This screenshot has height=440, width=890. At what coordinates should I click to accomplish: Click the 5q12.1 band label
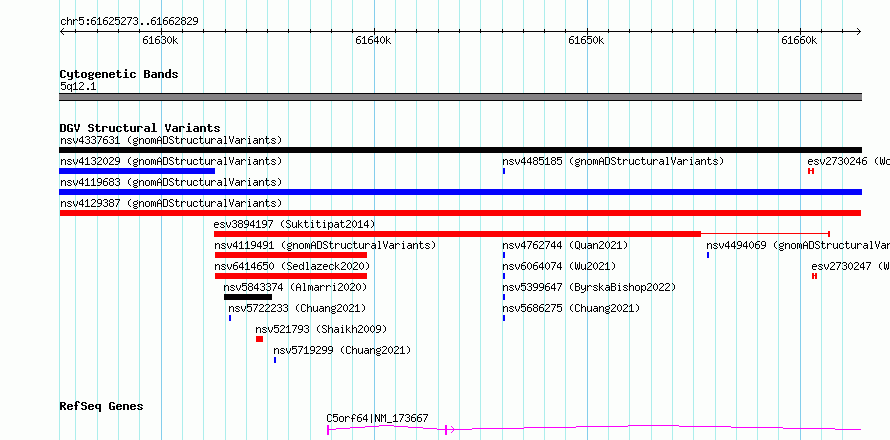point(78,87)
